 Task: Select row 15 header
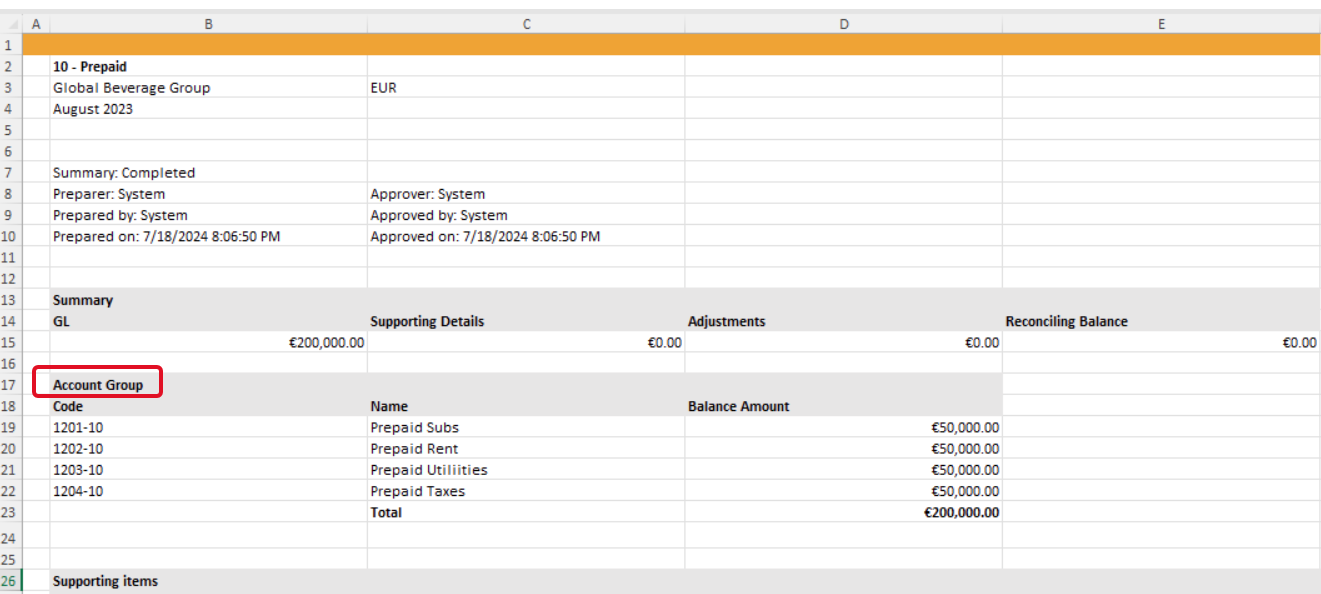coord(12,342)
